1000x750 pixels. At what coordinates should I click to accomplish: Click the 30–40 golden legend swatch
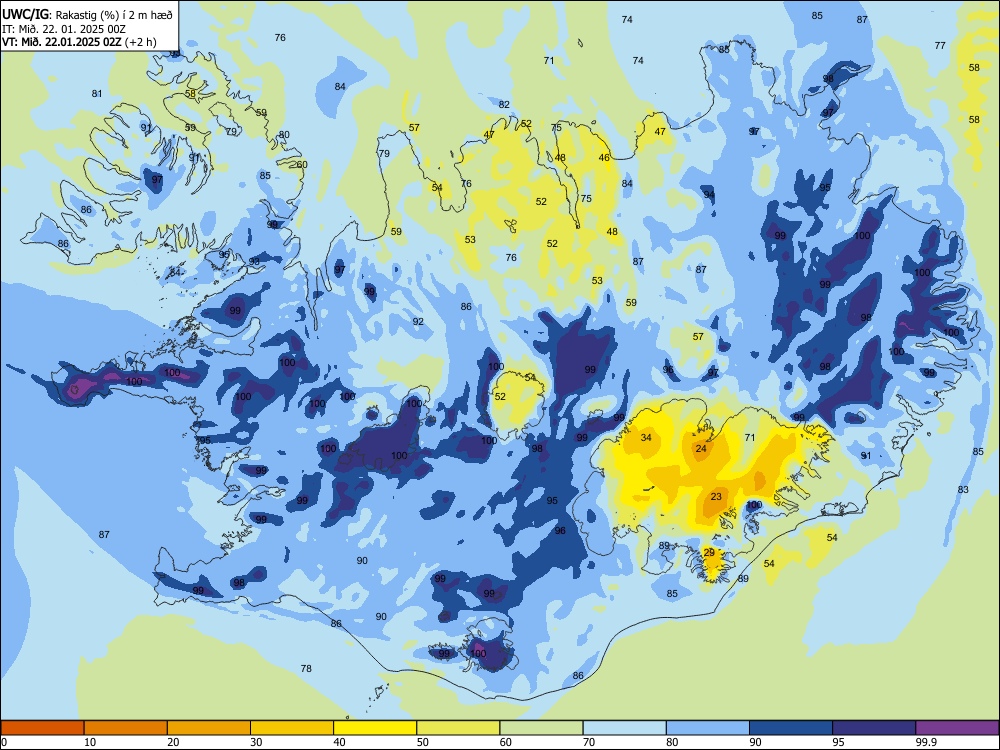click(292, 728)
